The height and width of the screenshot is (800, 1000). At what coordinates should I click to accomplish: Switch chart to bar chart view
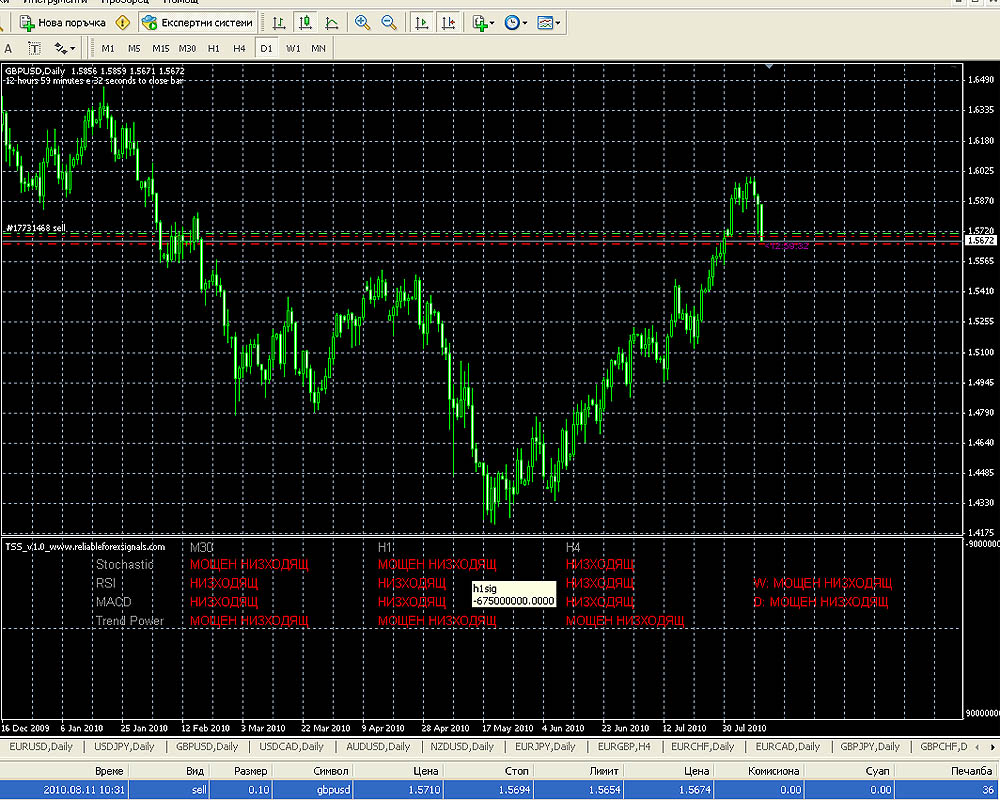point(279,23)
